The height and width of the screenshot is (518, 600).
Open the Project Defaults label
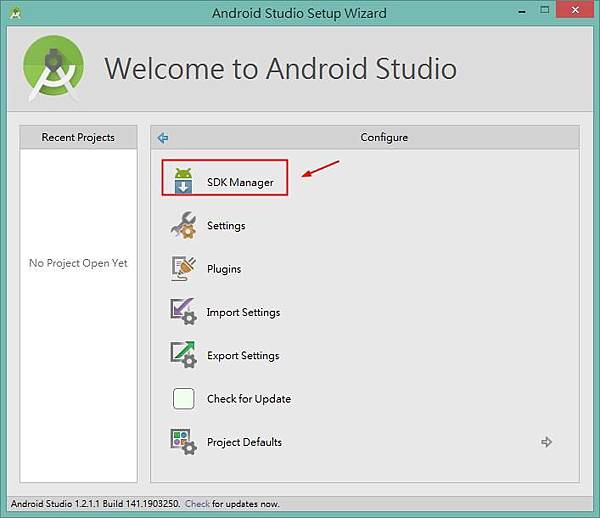[244, 442]
